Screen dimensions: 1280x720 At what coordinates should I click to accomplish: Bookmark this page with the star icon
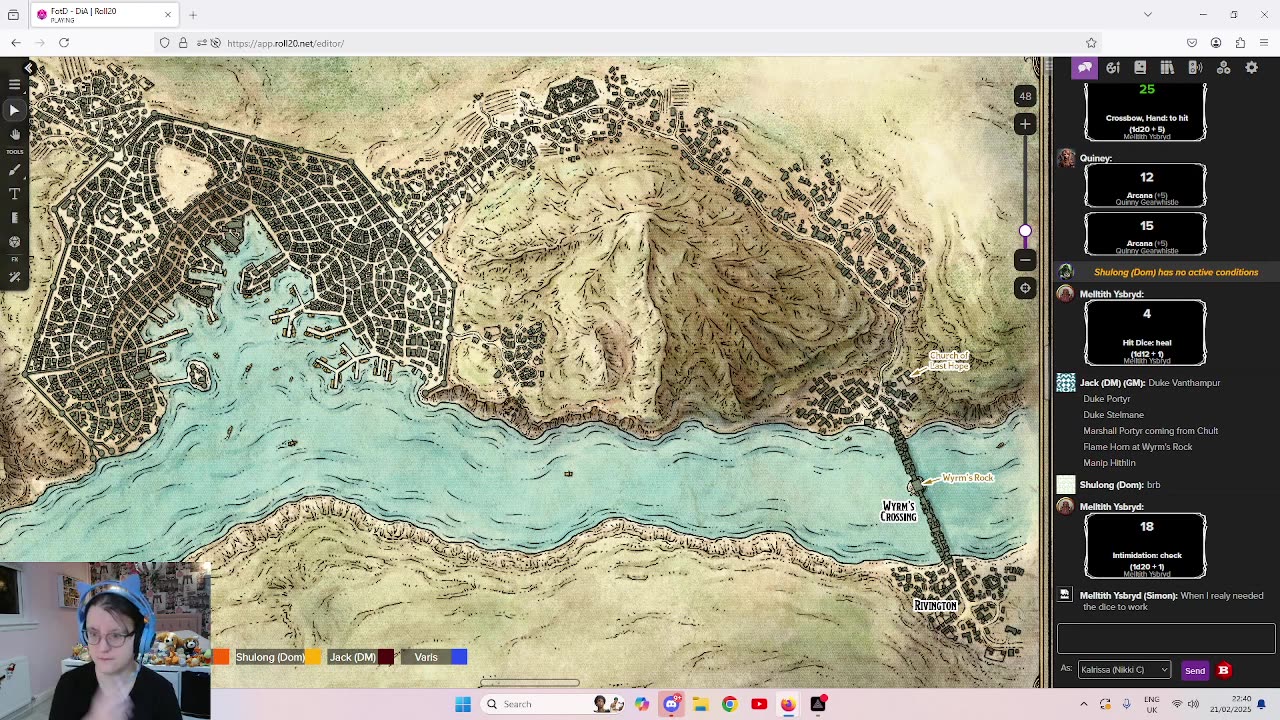1091,43
